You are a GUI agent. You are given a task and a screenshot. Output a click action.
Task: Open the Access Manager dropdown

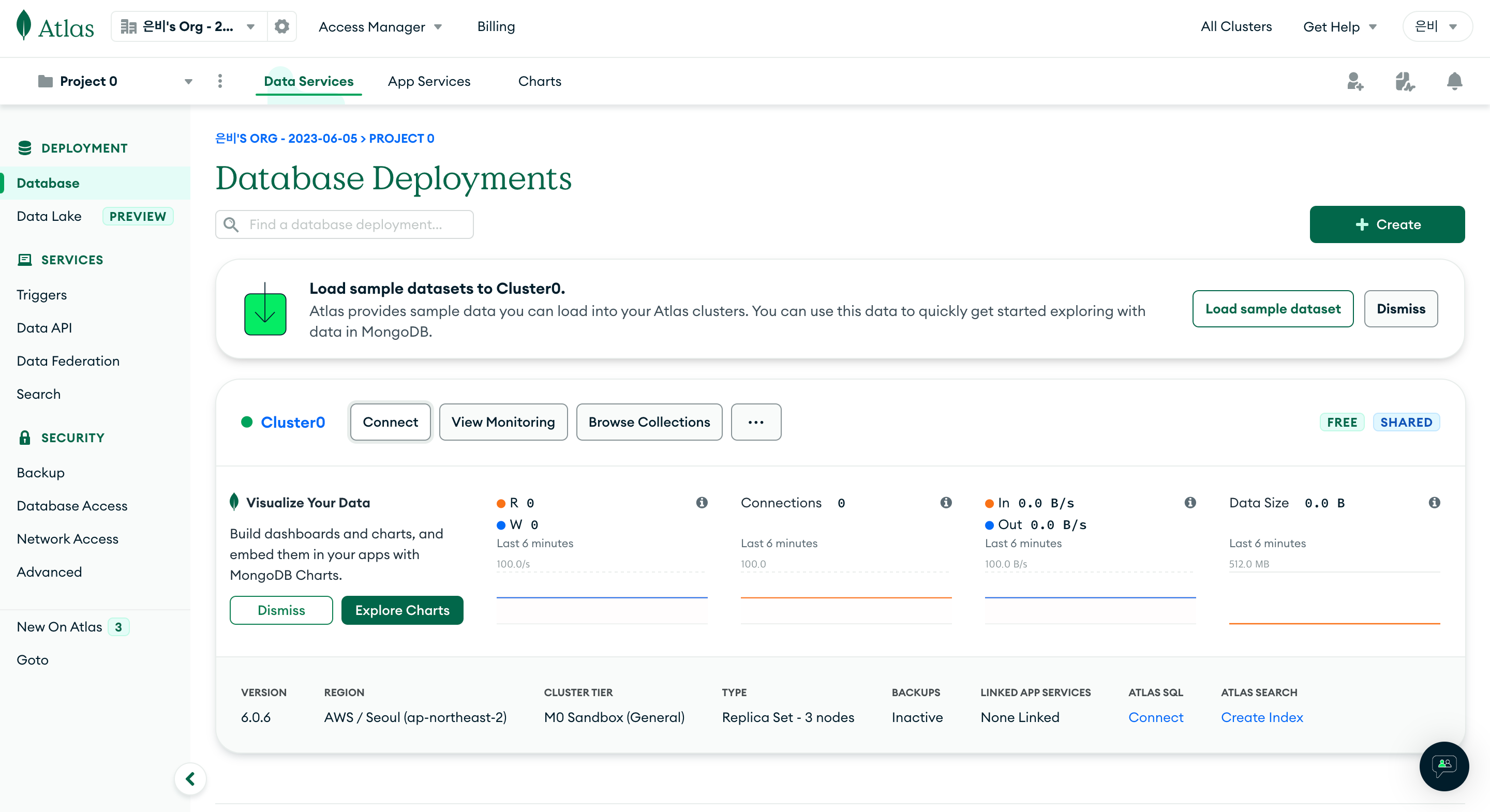[380, 26]
